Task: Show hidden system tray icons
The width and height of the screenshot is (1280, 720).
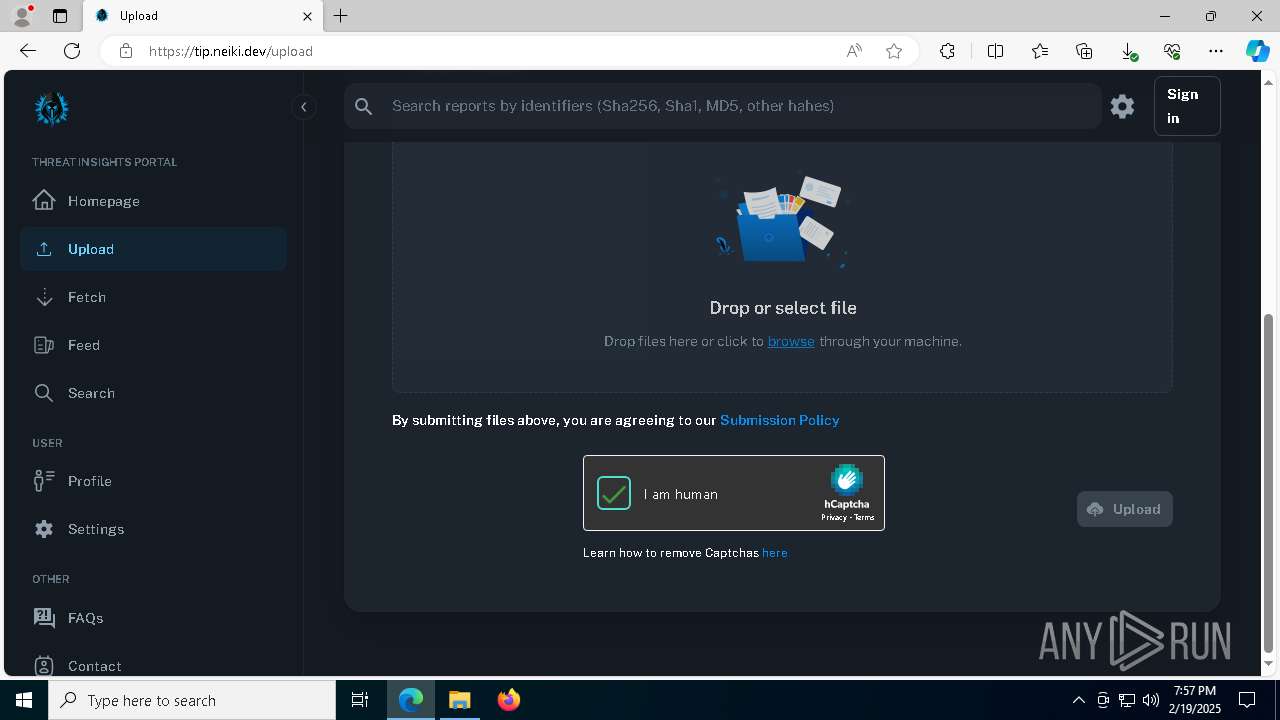Action: pos(1078,700)
